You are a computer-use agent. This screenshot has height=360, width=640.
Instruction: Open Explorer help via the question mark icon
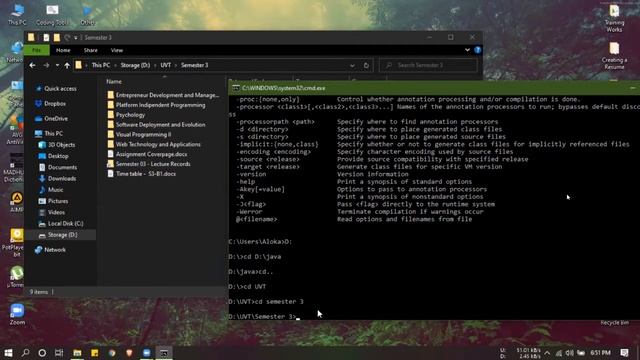pos(478,50)
